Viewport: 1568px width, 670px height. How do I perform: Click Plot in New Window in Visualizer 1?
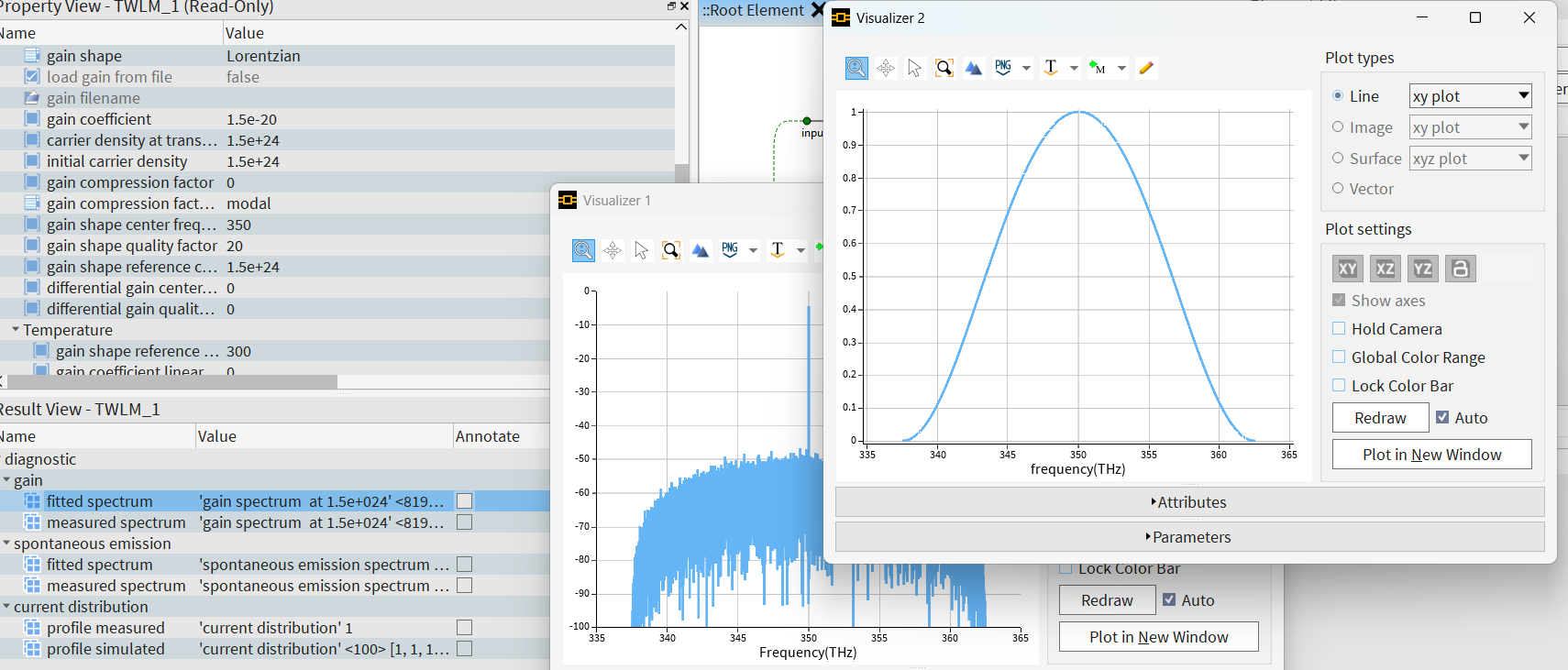pos(1158,637)
